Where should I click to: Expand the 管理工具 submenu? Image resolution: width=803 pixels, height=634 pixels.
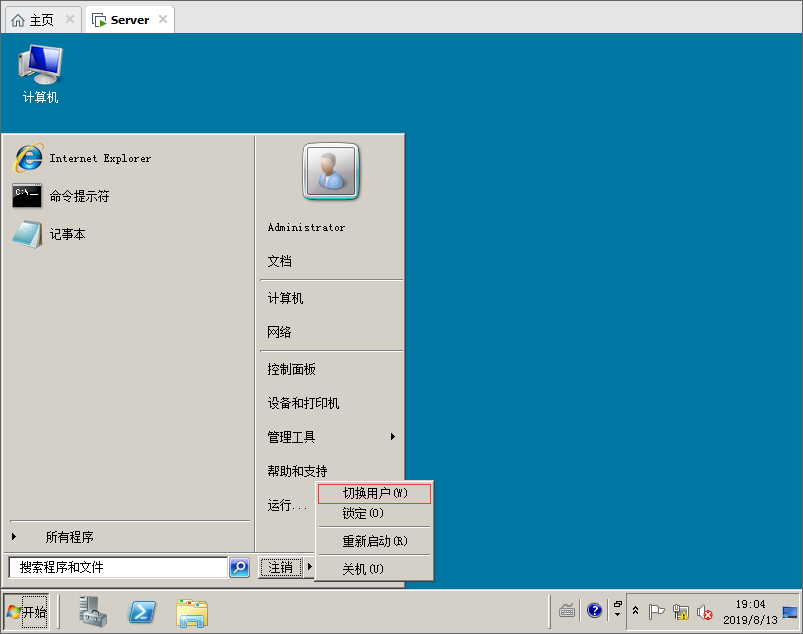coord(331,437)
